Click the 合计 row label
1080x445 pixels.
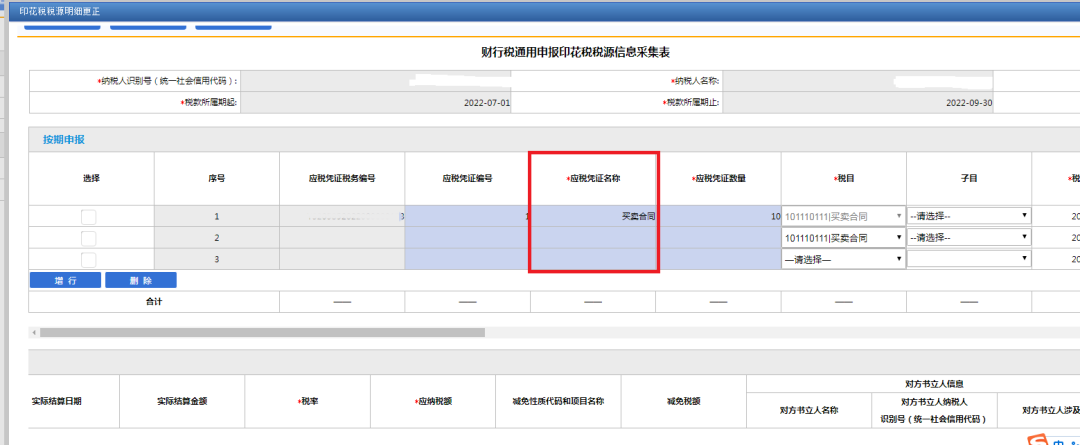click(154, 302)
